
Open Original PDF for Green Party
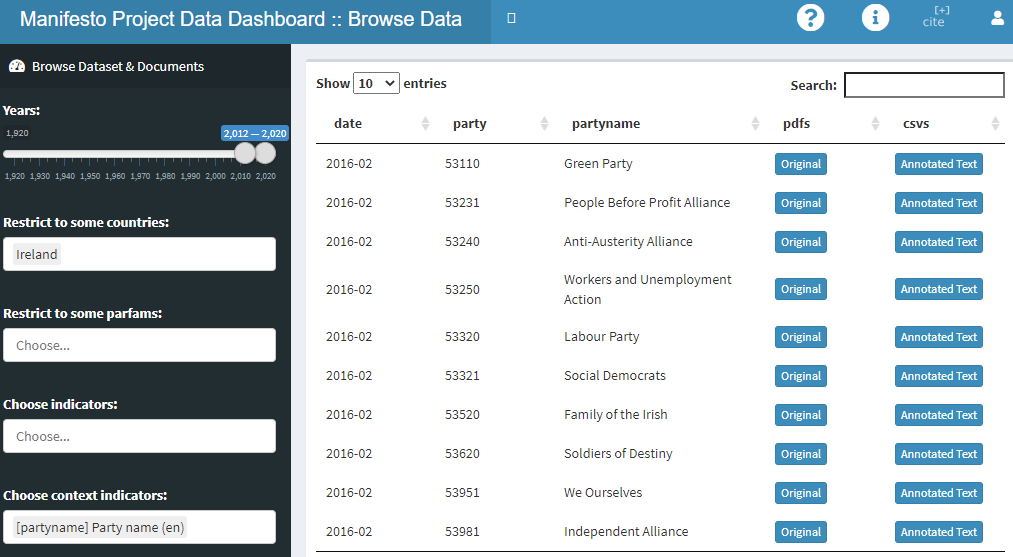tap(800, 164)
